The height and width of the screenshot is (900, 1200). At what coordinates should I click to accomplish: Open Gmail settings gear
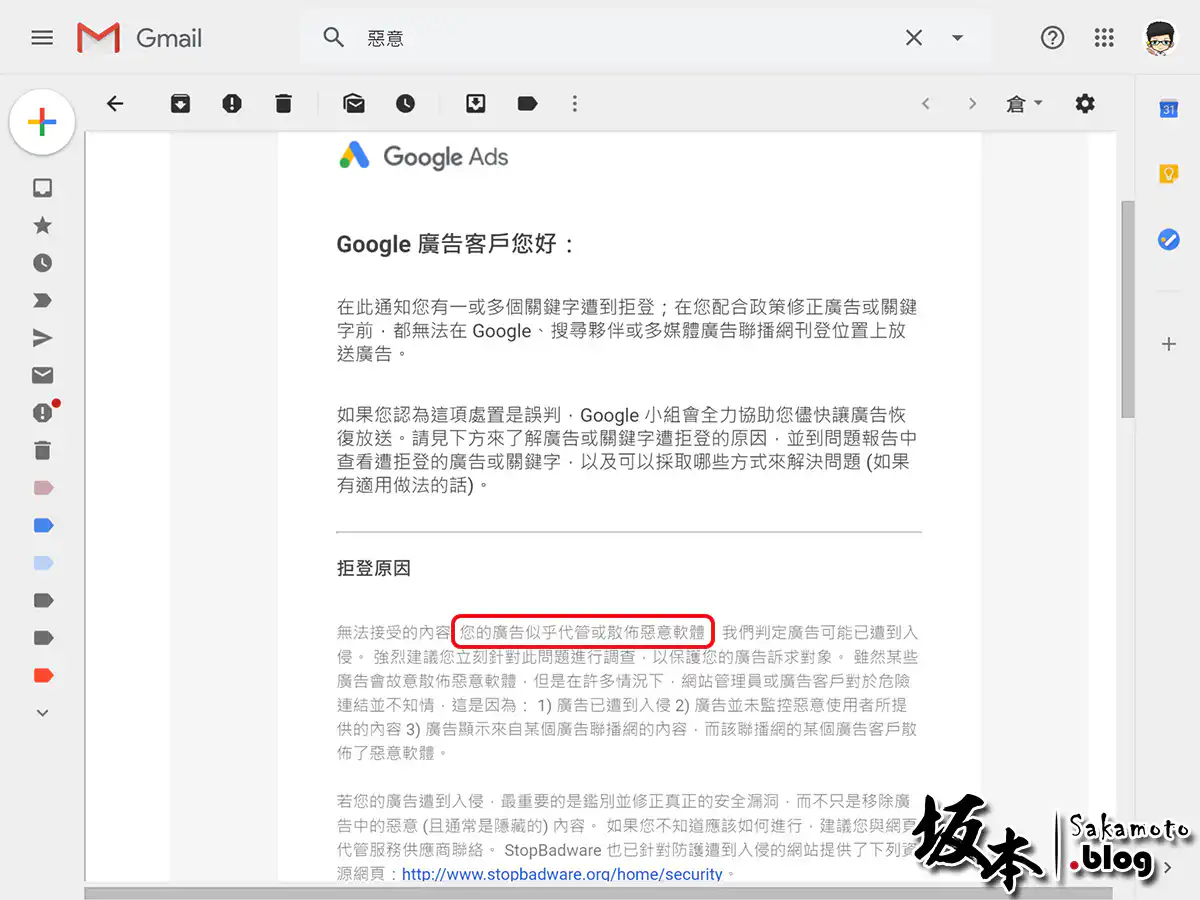pos(1085,104)
